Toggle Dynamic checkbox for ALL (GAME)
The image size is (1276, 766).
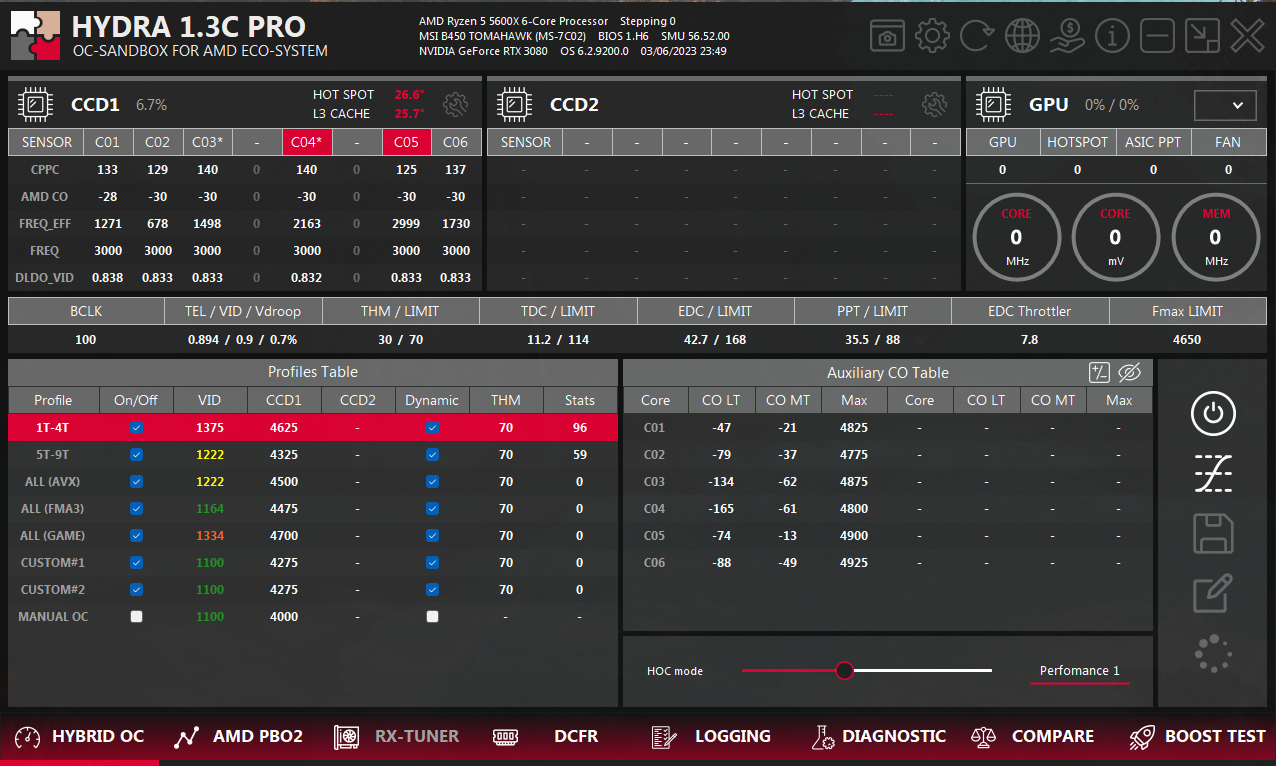(x=432, y=536)
